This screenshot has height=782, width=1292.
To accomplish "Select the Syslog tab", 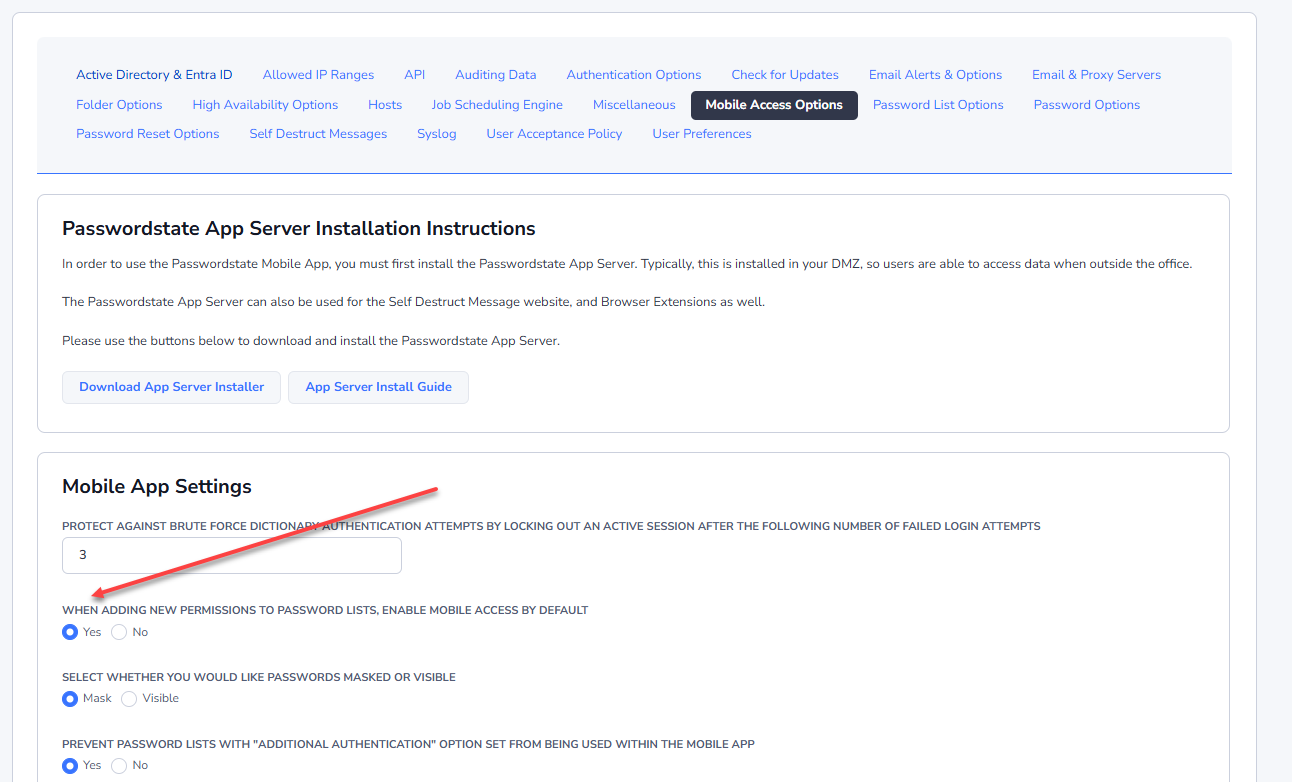I will [437, 134].
